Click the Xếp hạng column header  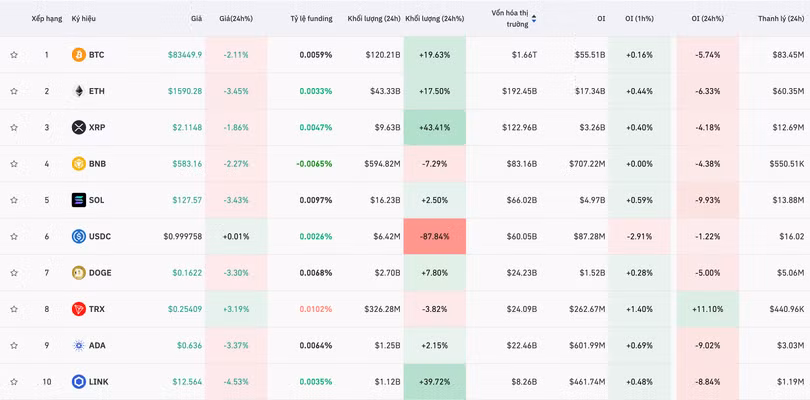46,18
